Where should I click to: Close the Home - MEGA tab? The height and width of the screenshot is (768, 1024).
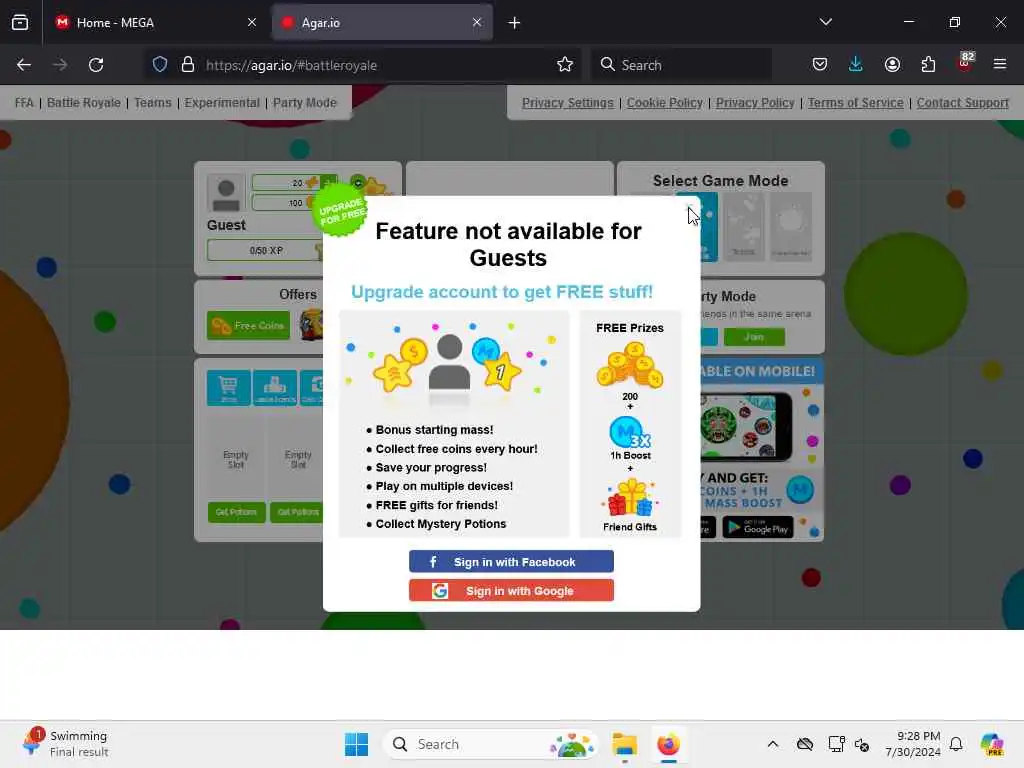click(x=252, y=23)
